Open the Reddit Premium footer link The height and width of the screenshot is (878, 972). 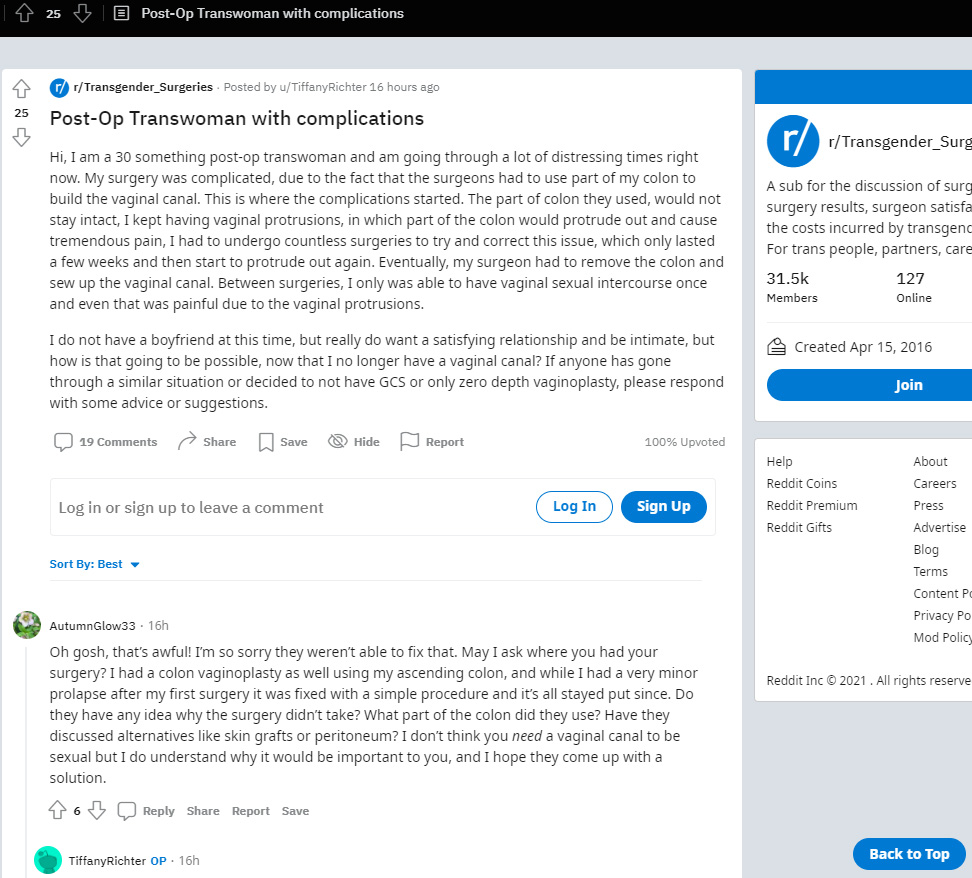tap(811, 505)
